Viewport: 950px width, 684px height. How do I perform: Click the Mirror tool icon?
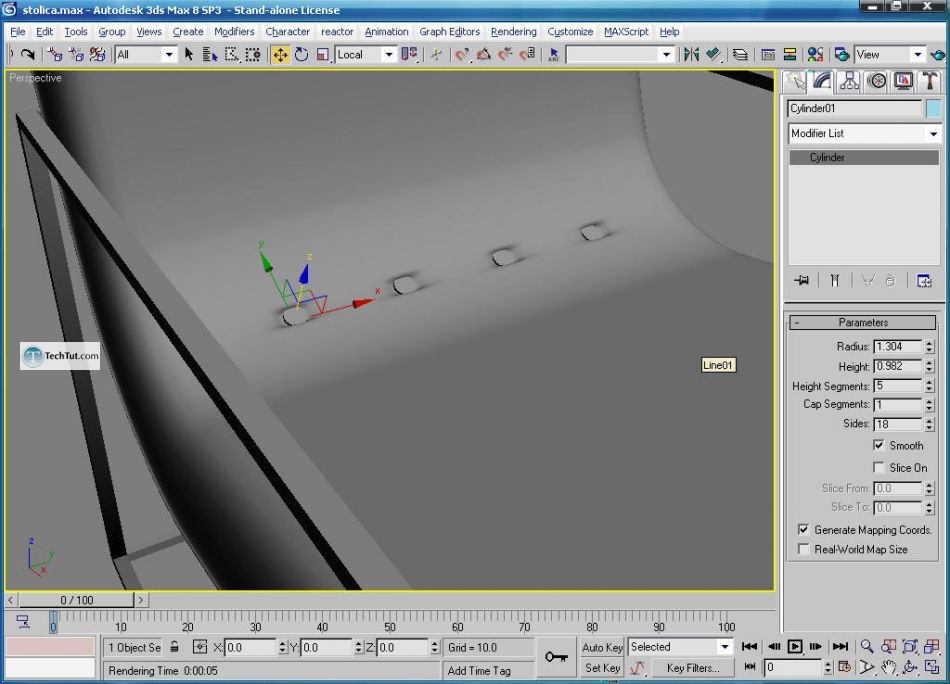point(691,55)
